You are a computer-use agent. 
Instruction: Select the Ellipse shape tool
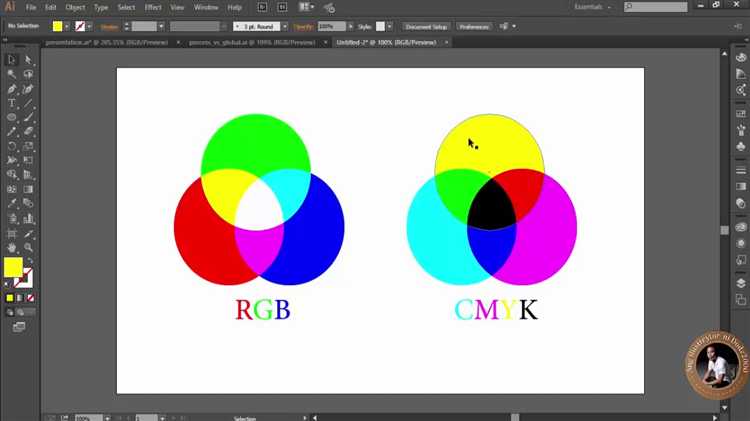[x=11, y=117]
